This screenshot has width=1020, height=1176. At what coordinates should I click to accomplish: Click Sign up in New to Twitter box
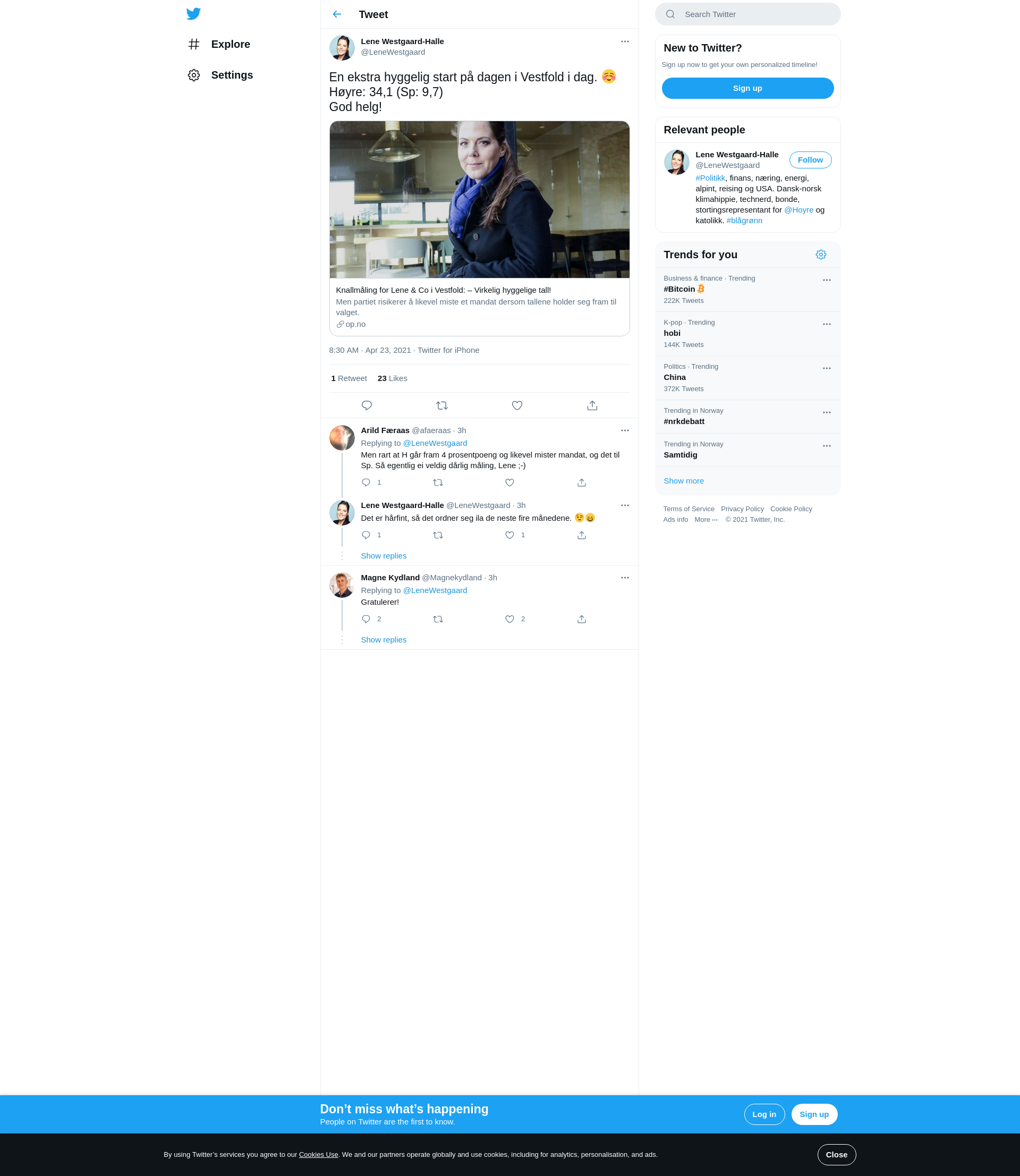click(747, 88)
